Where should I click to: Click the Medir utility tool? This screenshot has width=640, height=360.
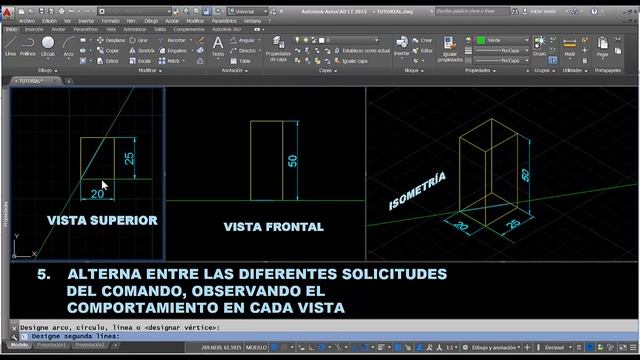coord(569,47)
